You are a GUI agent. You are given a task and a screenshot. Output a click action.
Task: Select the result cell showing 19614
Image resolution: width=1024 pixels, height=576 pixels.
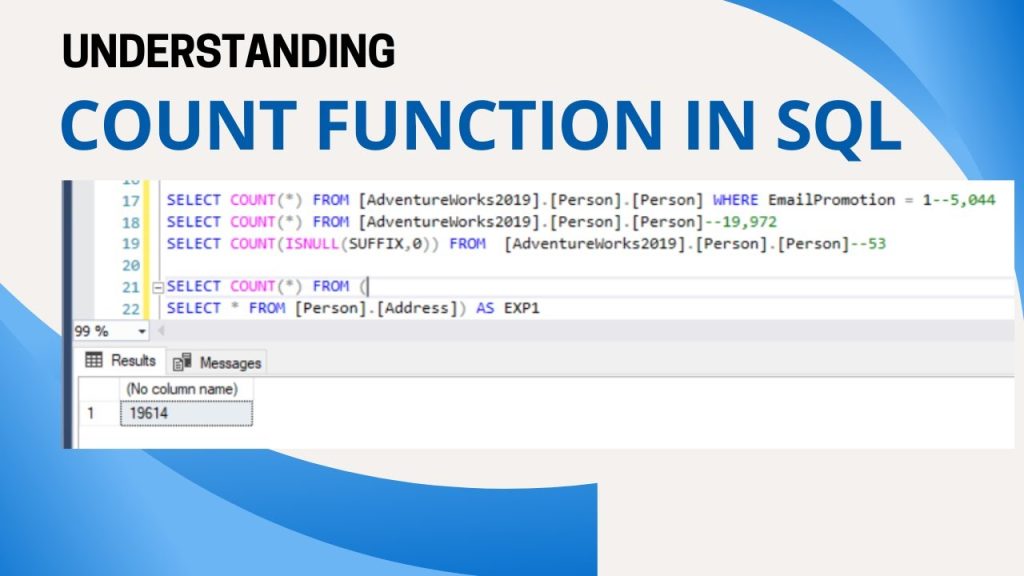click(x=186, y=412)
